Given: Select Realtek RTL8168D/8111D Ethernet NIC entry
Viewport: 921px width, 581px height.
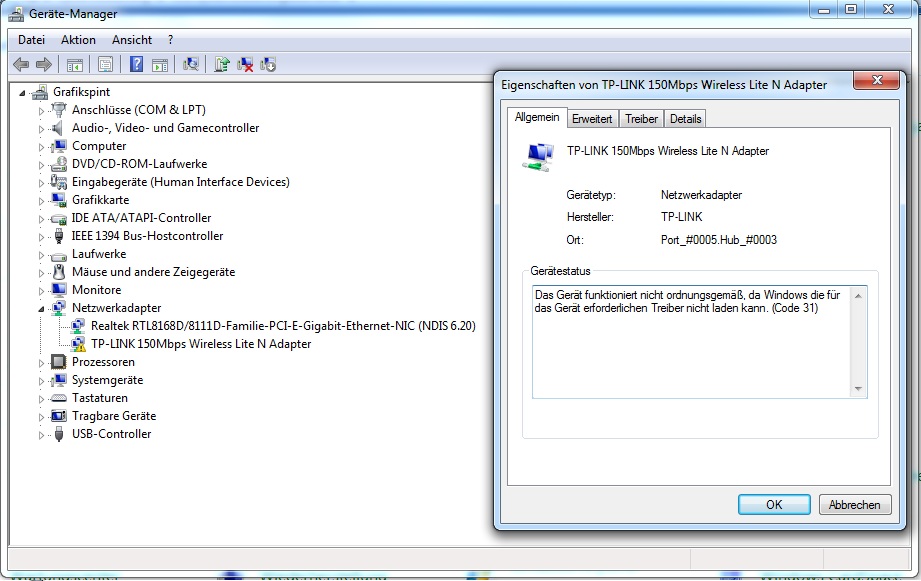Looking at the screenshot, I should click(283, 326).
